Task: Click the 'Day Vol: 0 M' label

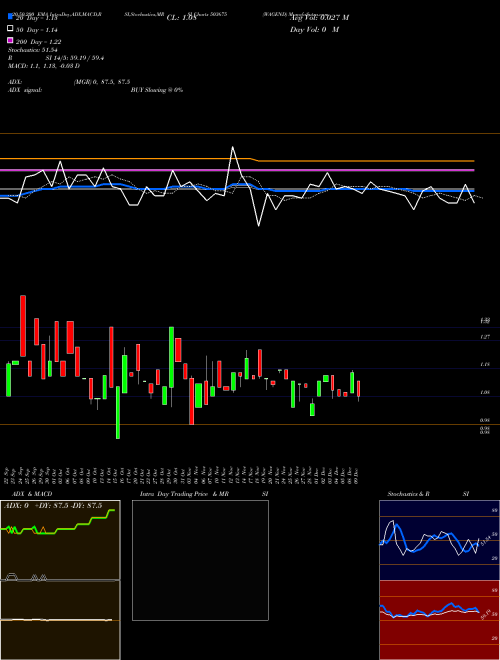Action: pyautogui.click(x=314, y=30)
